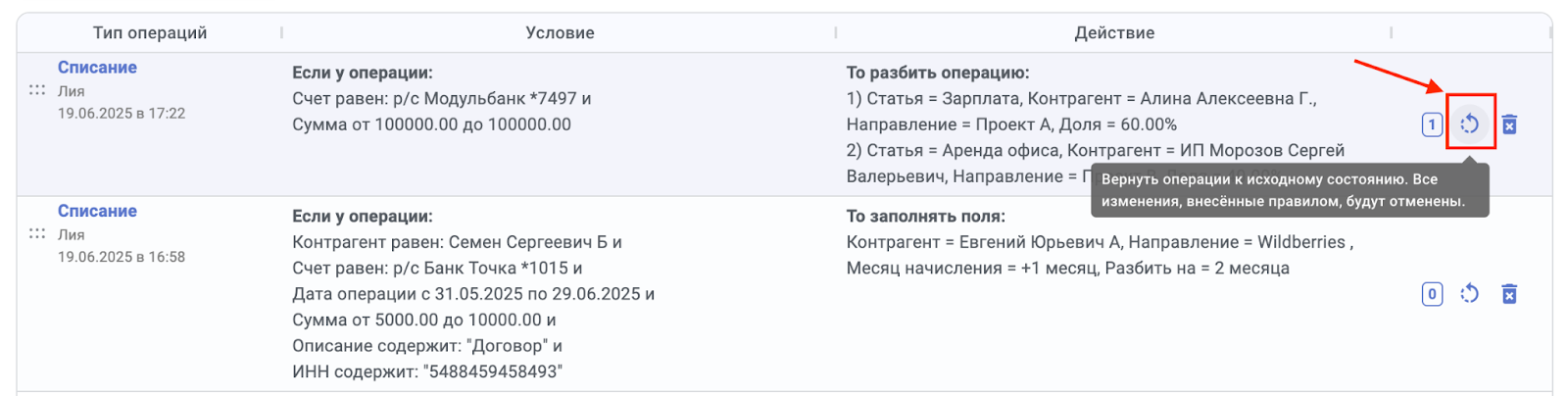The height and width of the screenshot is (396, 1568).
Task: Click the Действие column header
Action: 1114,32
